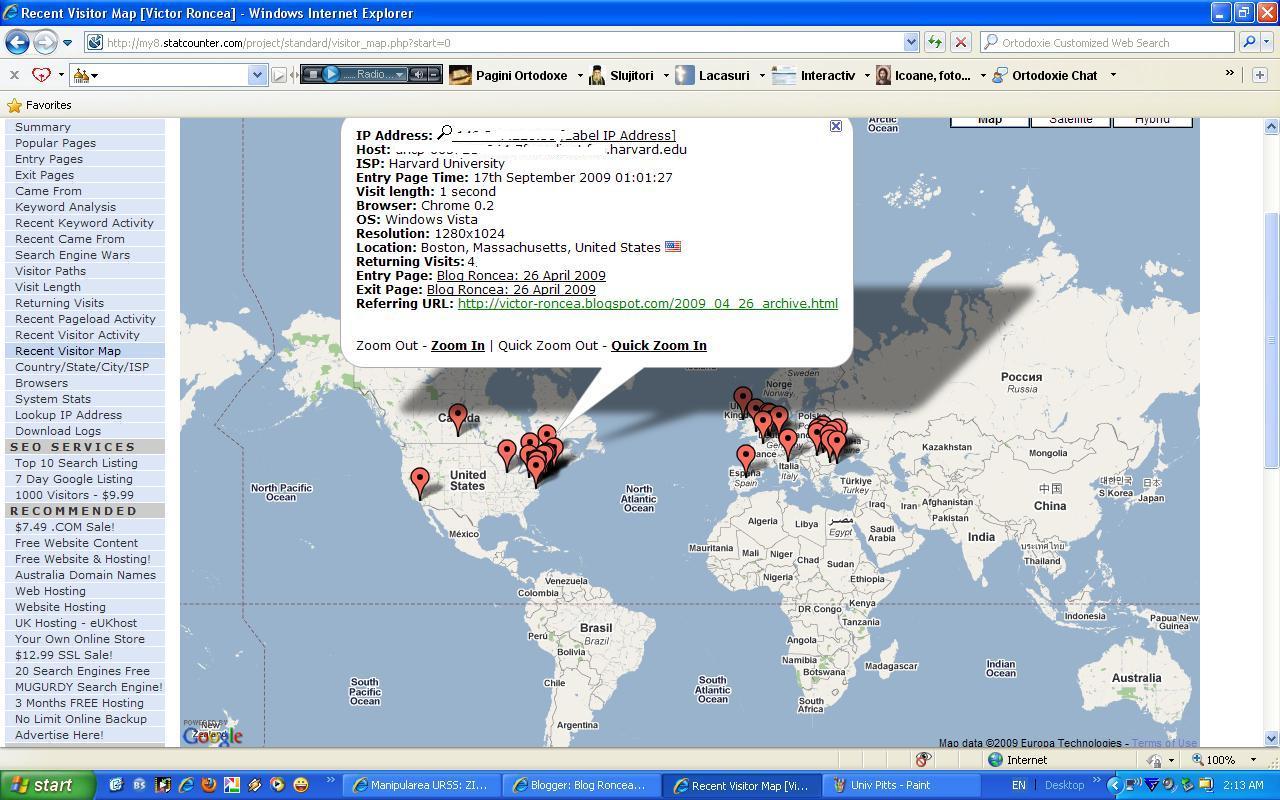Close the visitor info popup bubble
Viewport: 1280px width, 800px height.
pyautogui.click(x=836, y=126)
